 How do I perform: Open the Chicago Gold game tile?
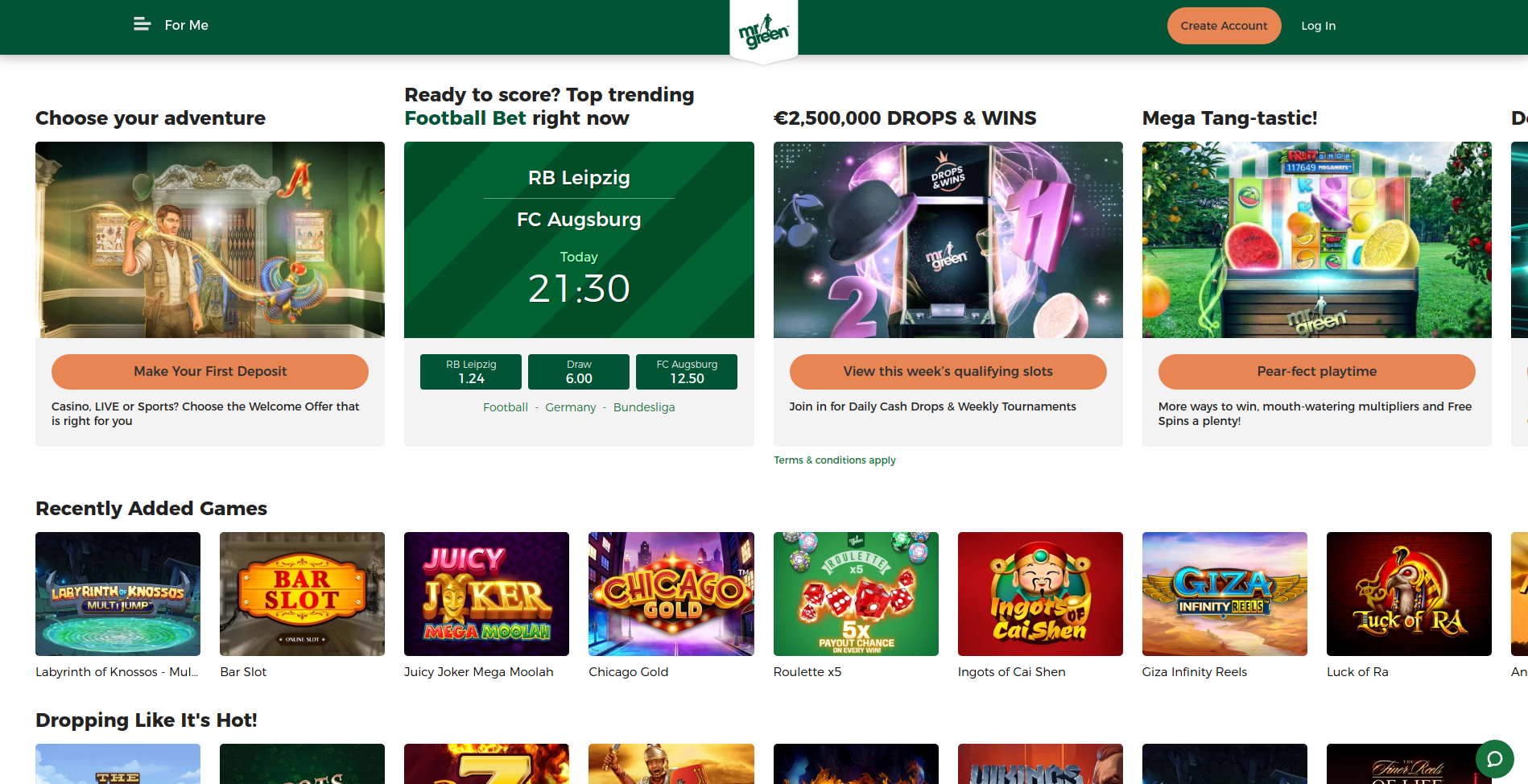click(671, 594)
